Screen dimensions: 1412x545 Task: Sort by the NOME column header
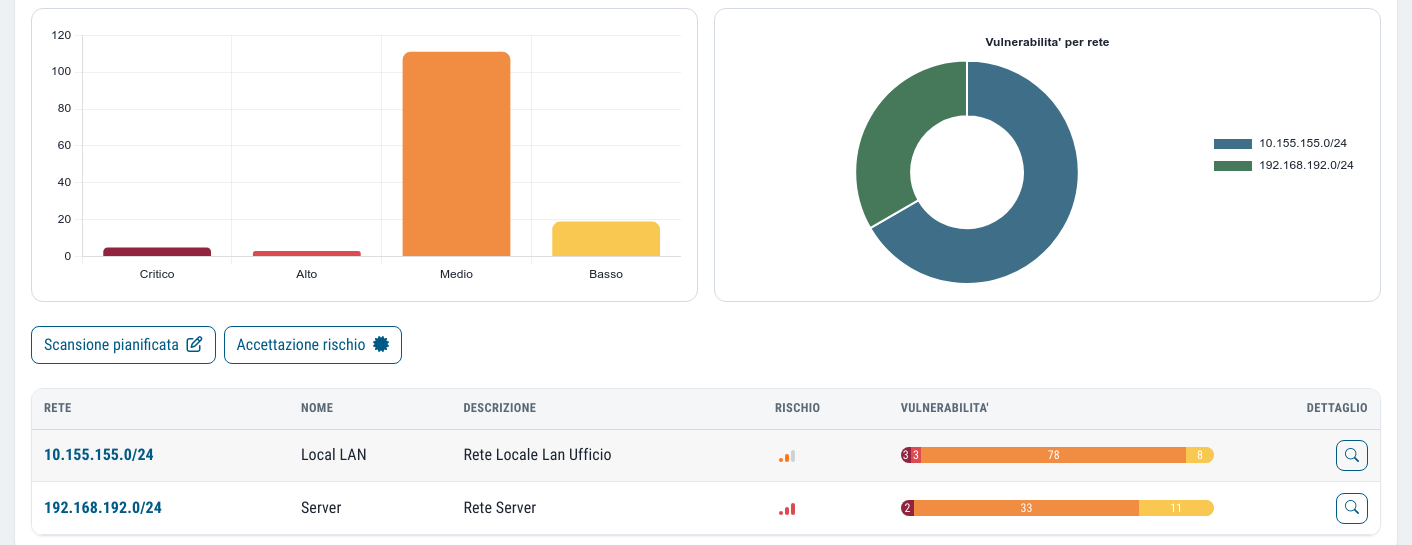[317, 408]
